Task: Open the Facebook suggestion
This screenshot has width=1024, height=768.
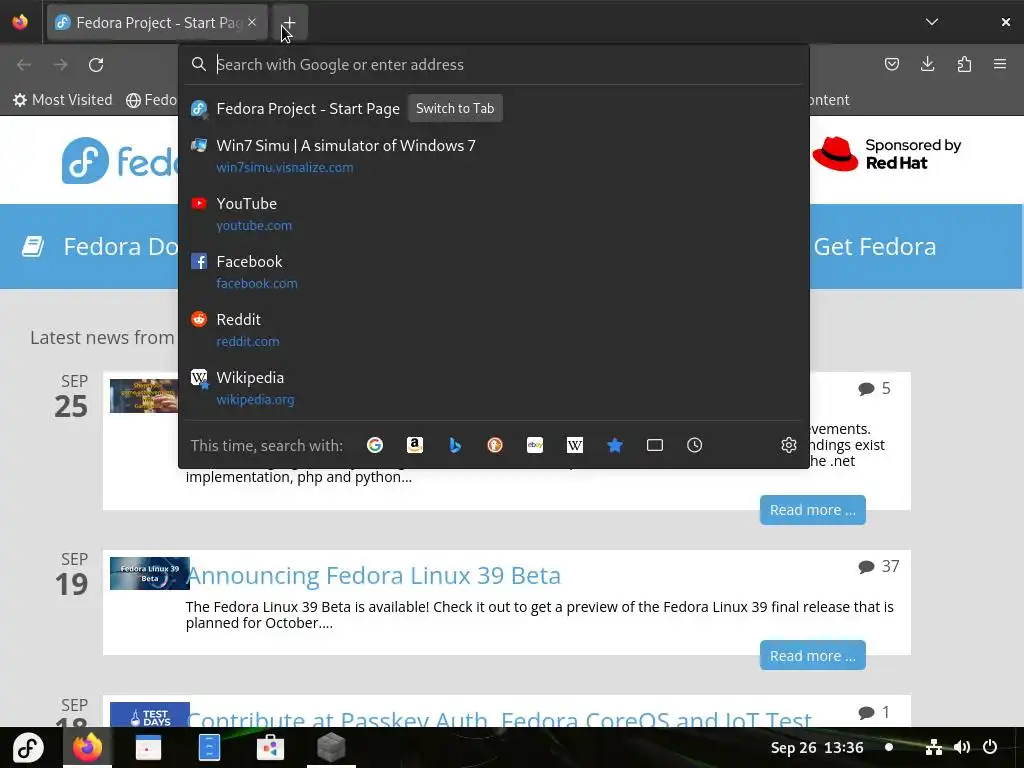Action: click(x=493, y=272)
